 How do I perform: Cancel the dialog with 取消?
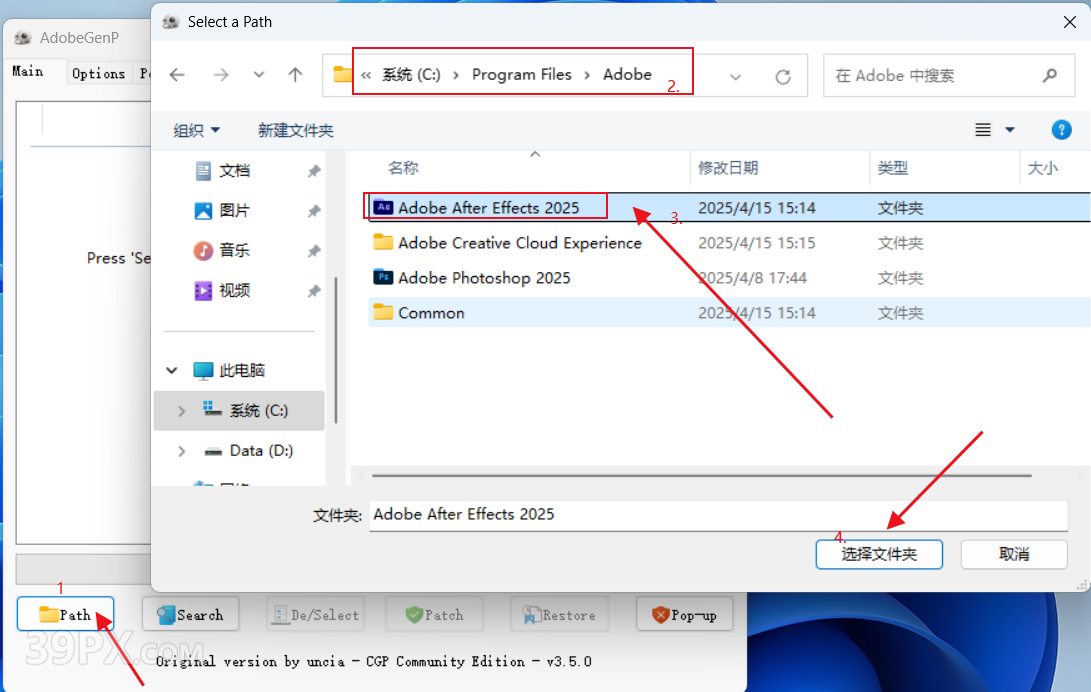[1014, 554]
